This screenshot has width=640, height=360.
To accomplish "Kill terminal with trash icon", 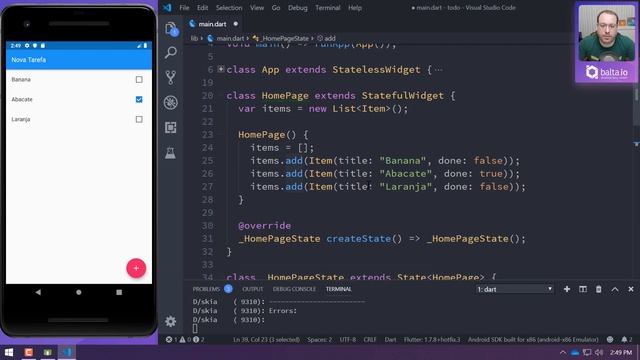I will [x=599, y=289].
